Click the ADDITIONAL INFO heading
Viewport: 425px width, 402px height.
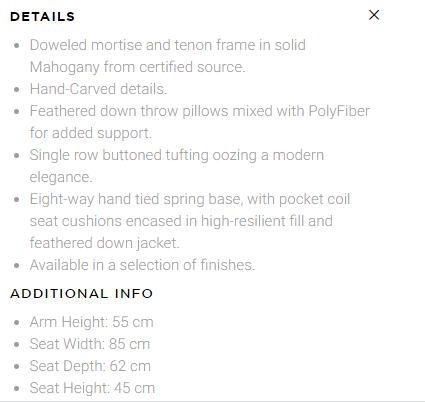pos(81,294)
